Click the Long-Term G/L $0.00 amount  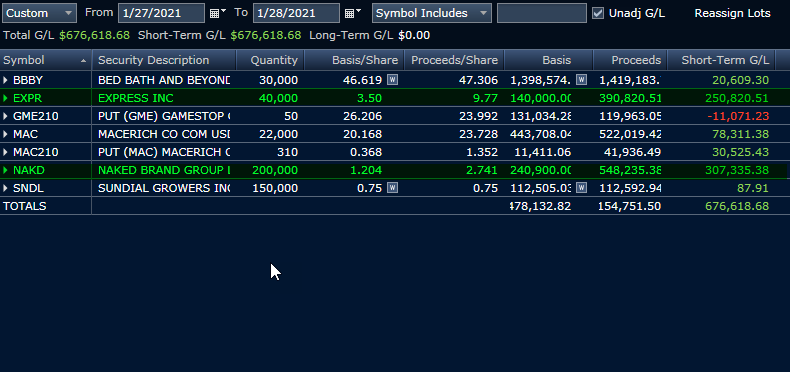point(414,35)
